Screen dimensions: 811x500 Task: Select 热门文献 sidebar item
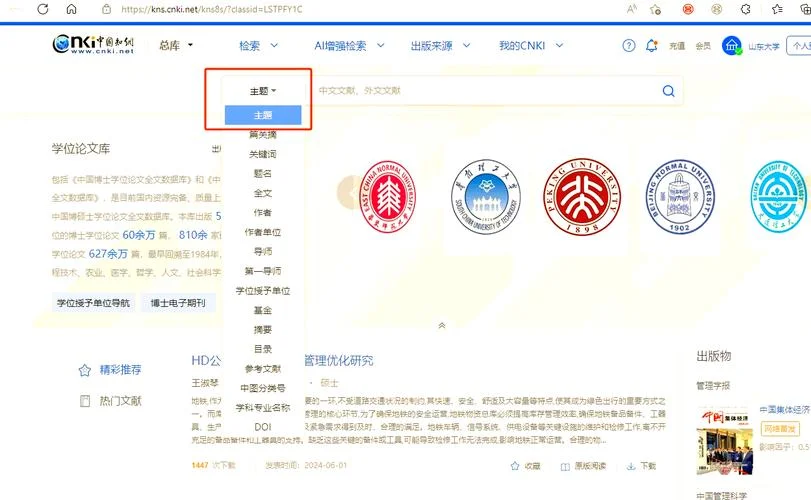pyautogui.click(x=120, y=401)
